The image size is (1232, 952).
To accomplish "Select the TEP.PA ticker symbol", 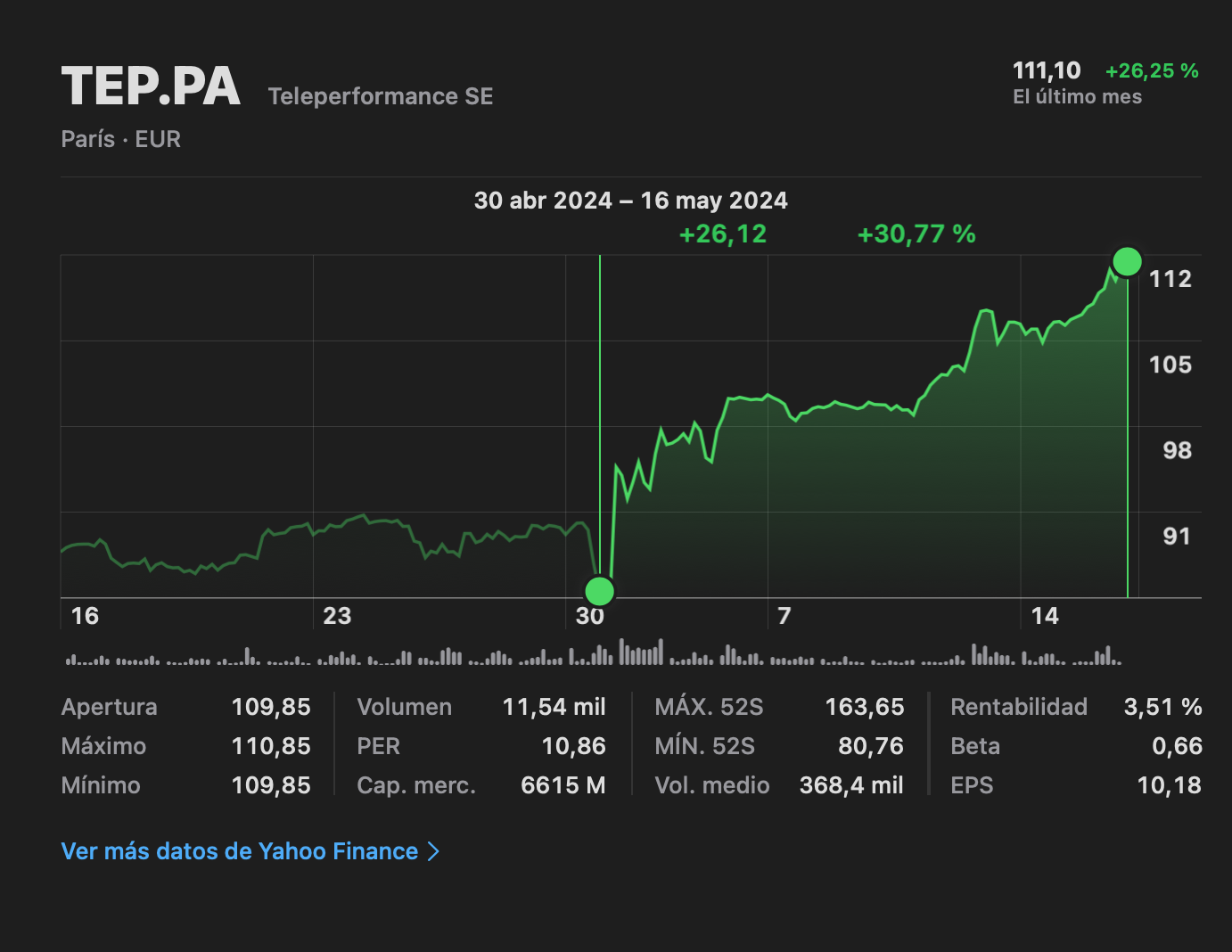I will pos(151,87).
